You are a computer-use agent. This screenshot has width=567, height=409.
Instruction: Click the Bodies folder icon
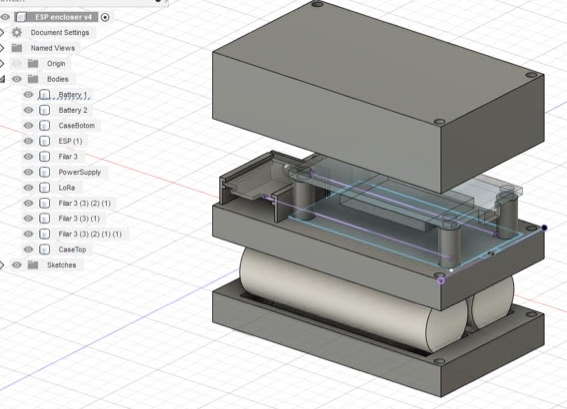pos(33,79)
